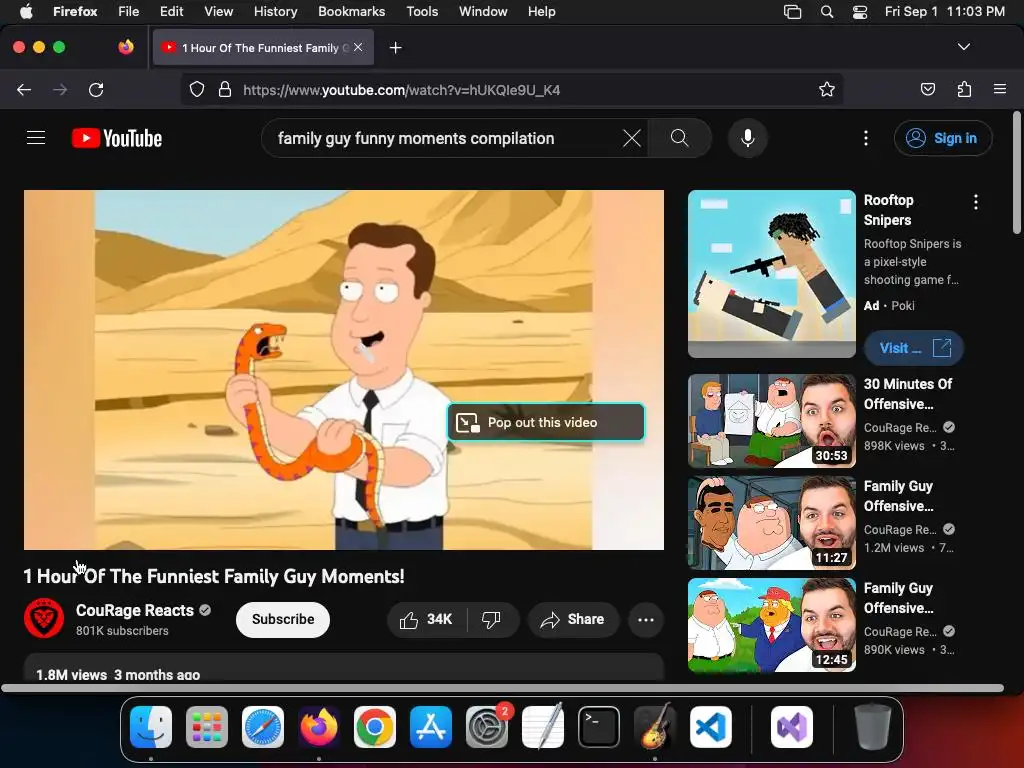
Task: Open Visual Studio Code from the dock
Action: click(x=711, y=727)
